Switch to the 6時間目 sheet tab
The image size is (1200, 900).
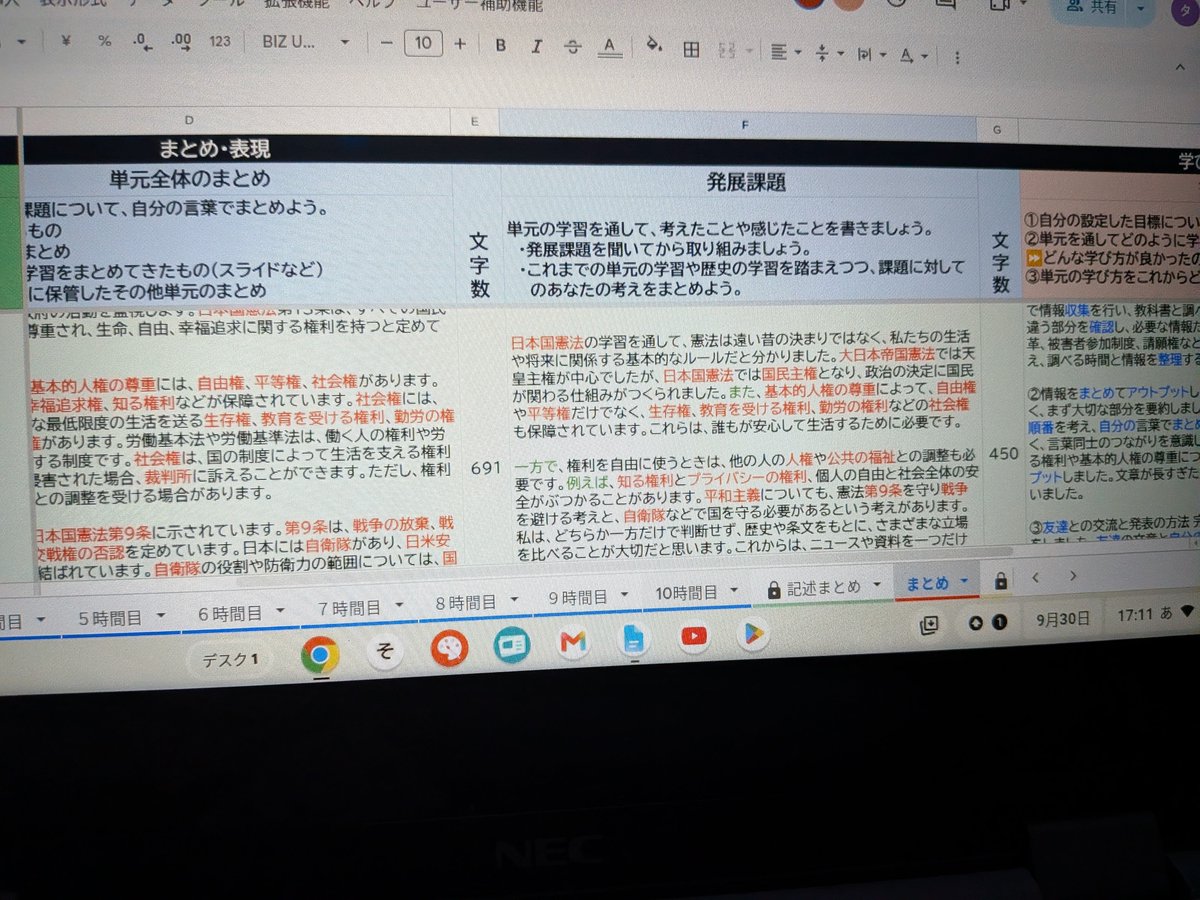coord(240,612)
